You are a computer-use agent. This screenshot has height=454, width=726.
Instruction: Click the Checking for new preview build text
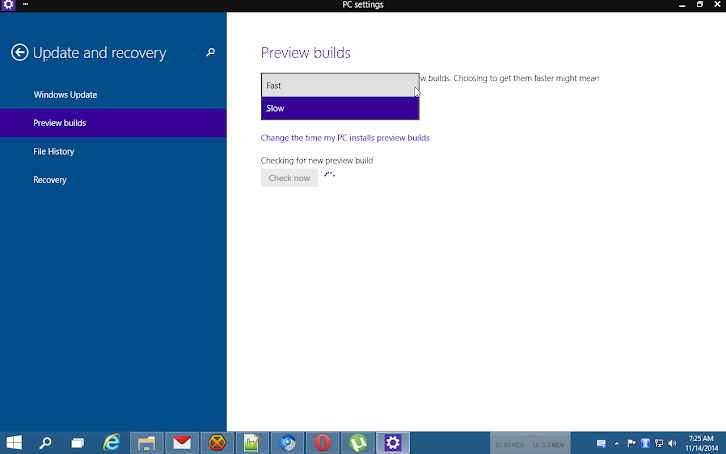pyautogui.click(x=317, y=161)
